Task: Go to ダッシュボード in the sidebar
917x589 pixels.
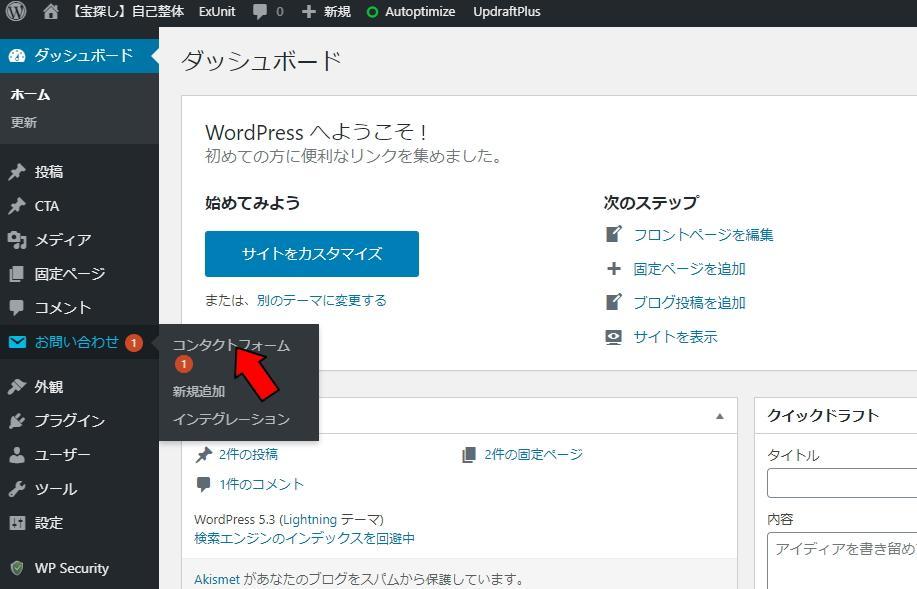Action: (84, 56)
